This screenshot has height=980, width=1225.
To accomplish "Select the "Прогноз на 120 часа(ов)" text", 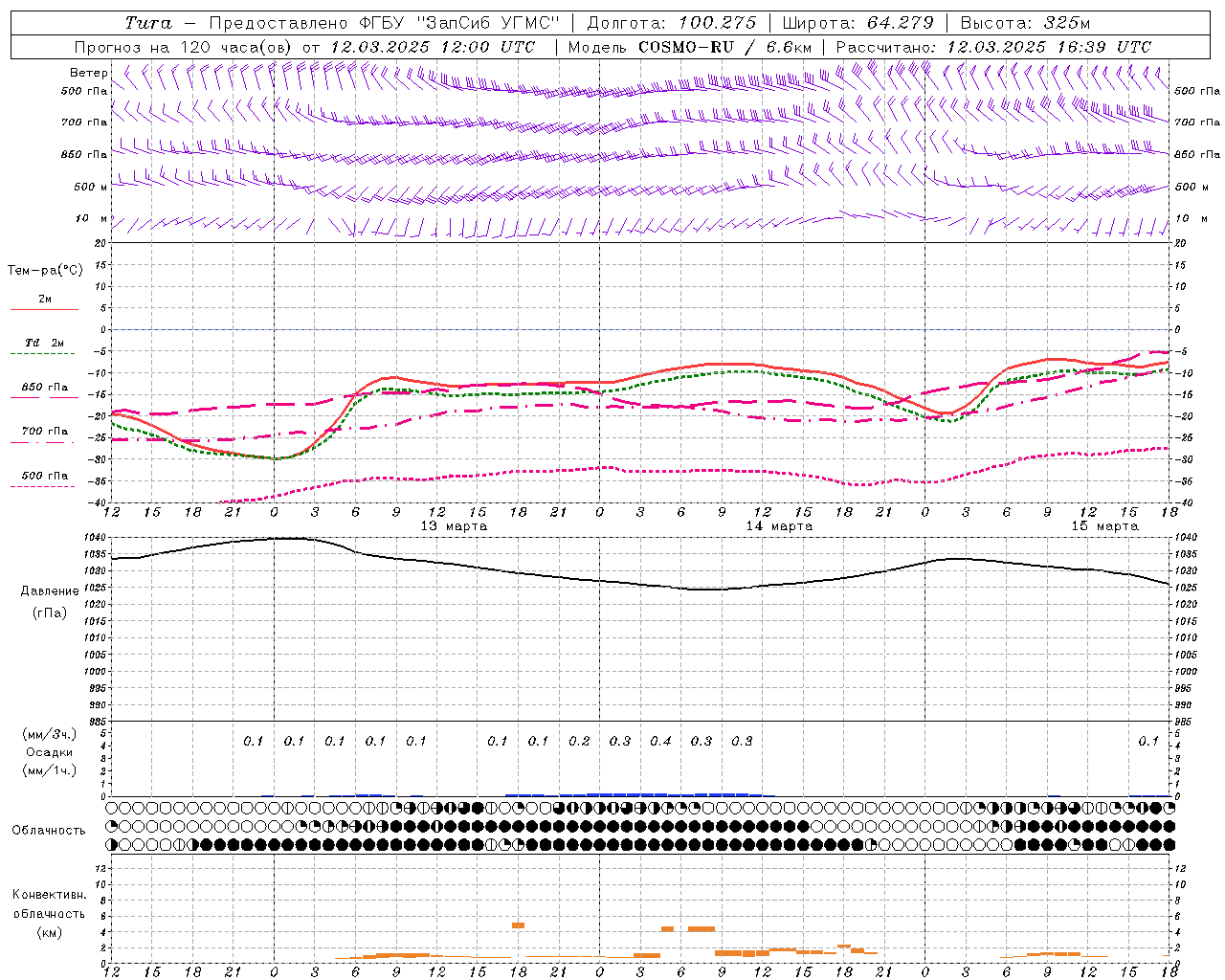I will pos(184,47).
